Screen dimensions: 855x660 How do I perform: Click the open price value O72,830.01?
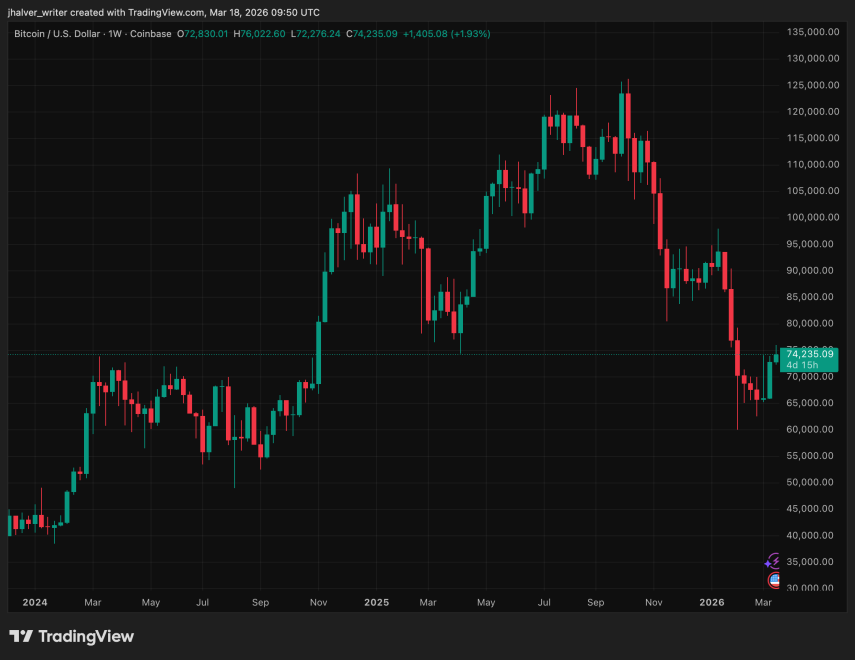203,34
